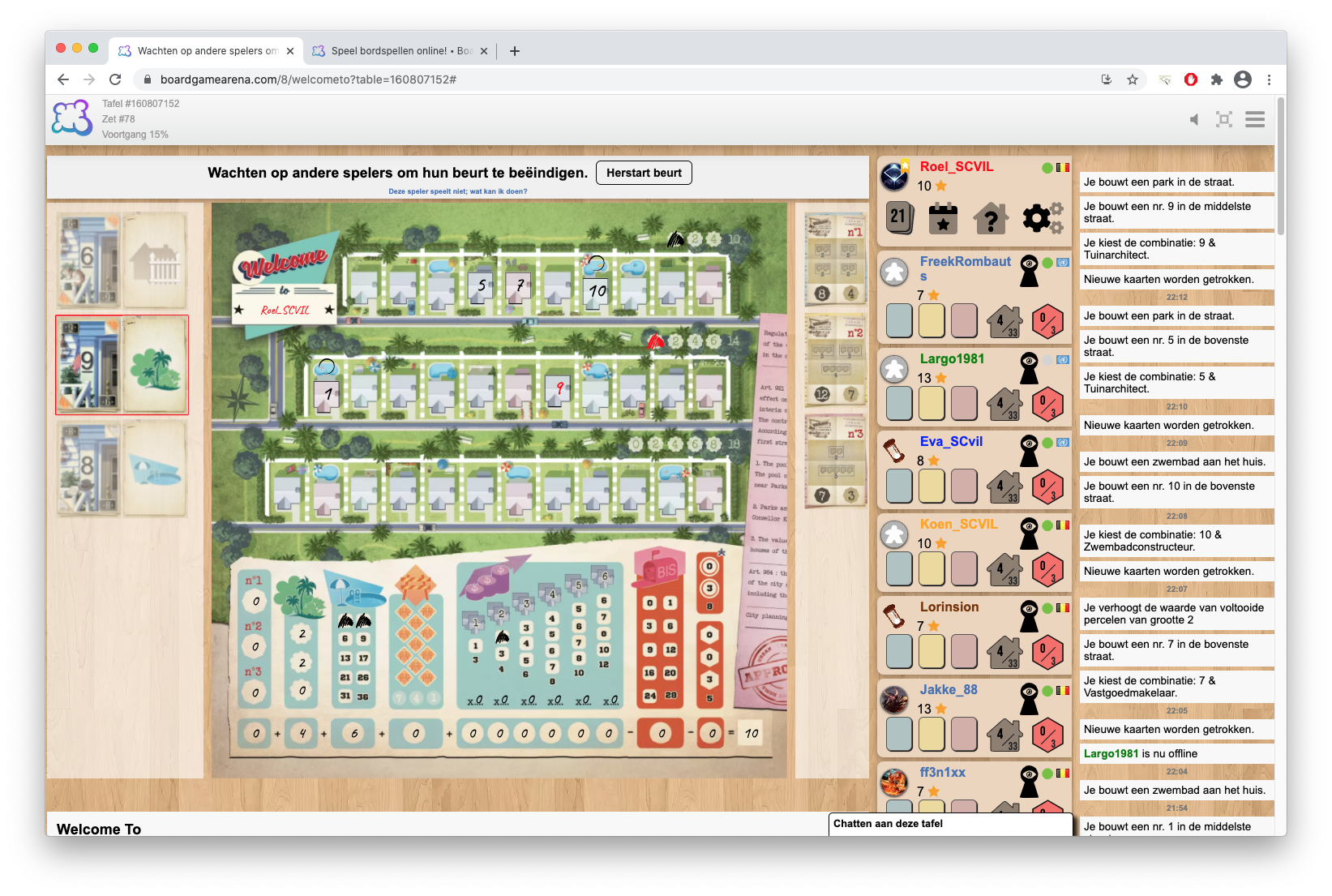
Task: Spectate FreekRombauts board via eye pawn icon
Action: (1029, 271)
